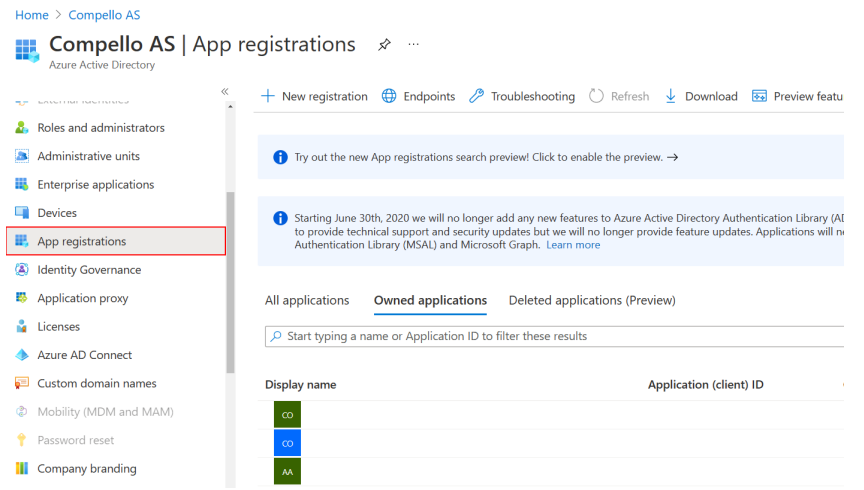Select App registrations in sidebar
This screenshot has height=490, width=864.
click(x=116, y=241)
